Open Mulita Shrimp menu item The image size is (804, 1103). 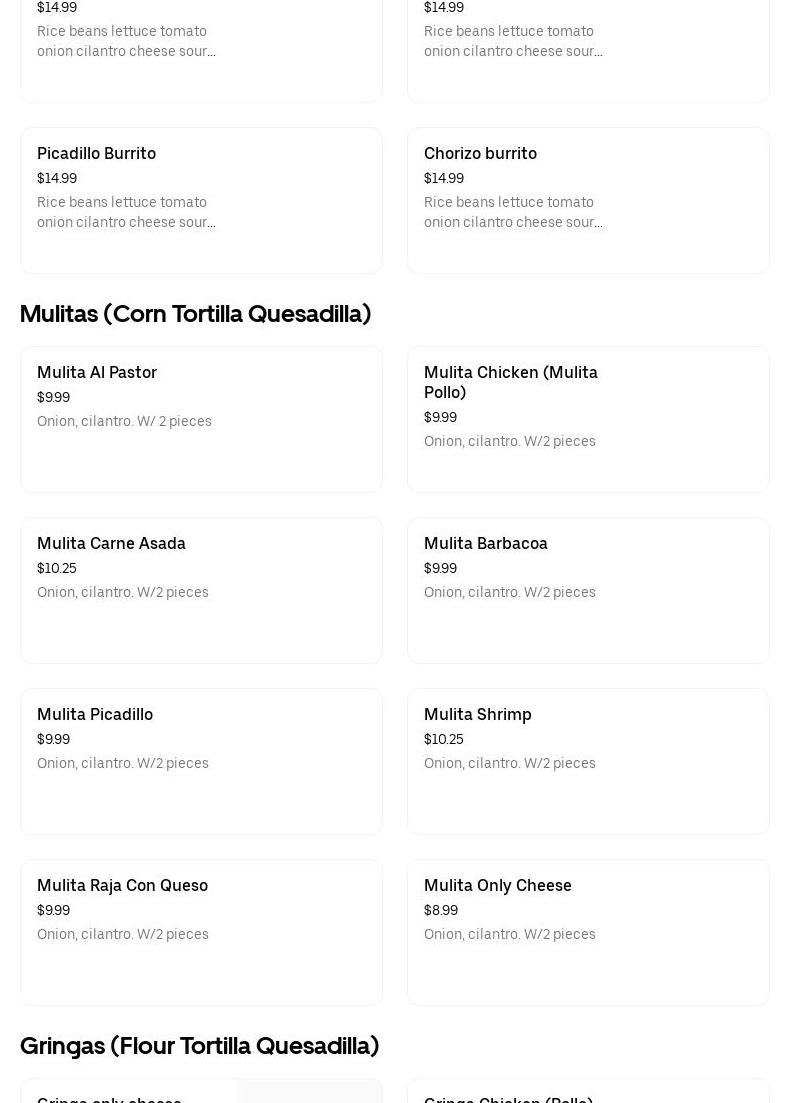478,715
